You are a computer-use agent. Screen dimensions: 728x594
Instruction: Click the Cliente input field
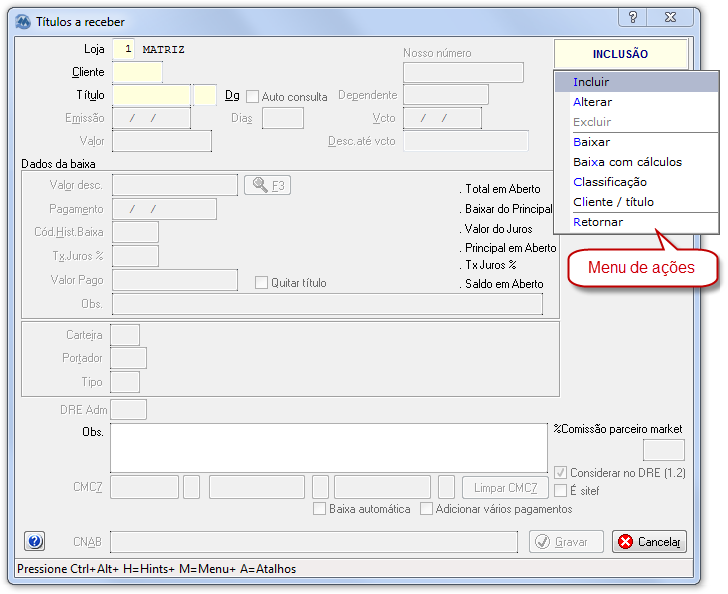click(x=137, y=72)
